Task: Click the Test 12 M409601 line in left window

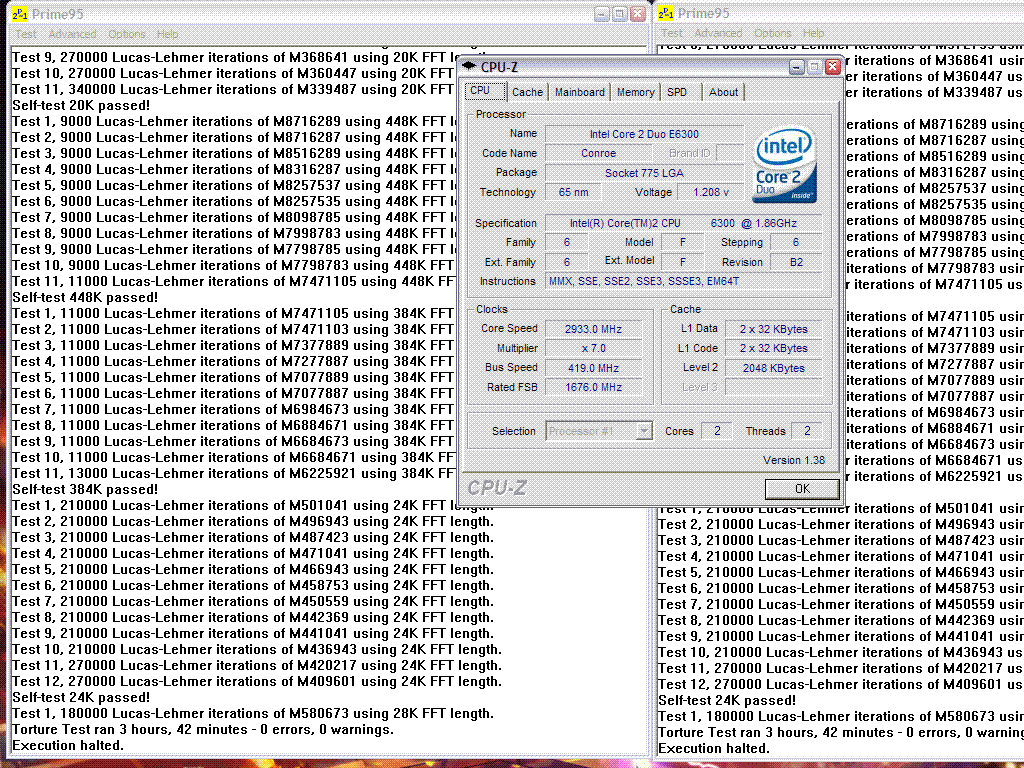Action: 257,682
